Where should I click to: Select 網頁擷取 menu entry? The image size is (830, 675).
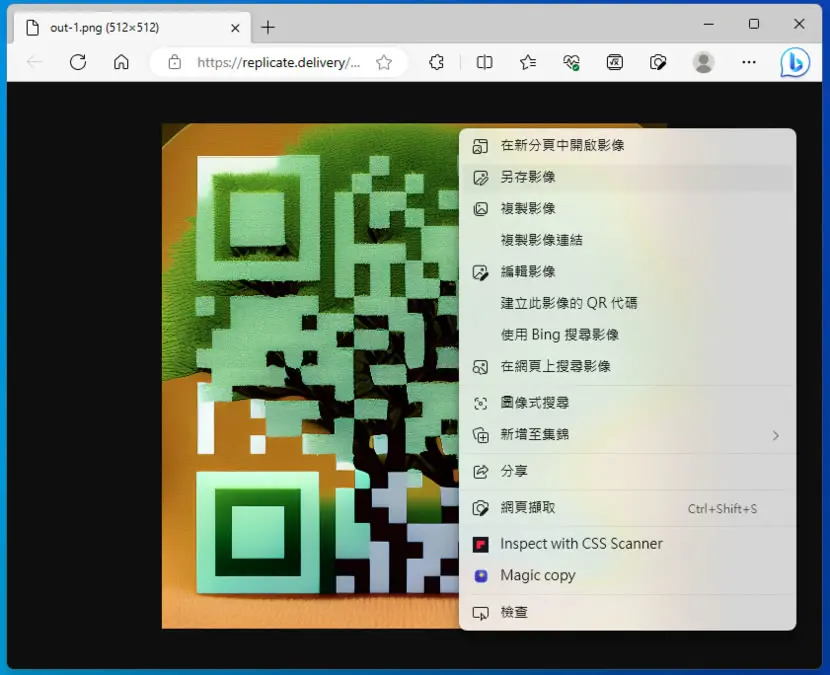(x=627, y=508)
